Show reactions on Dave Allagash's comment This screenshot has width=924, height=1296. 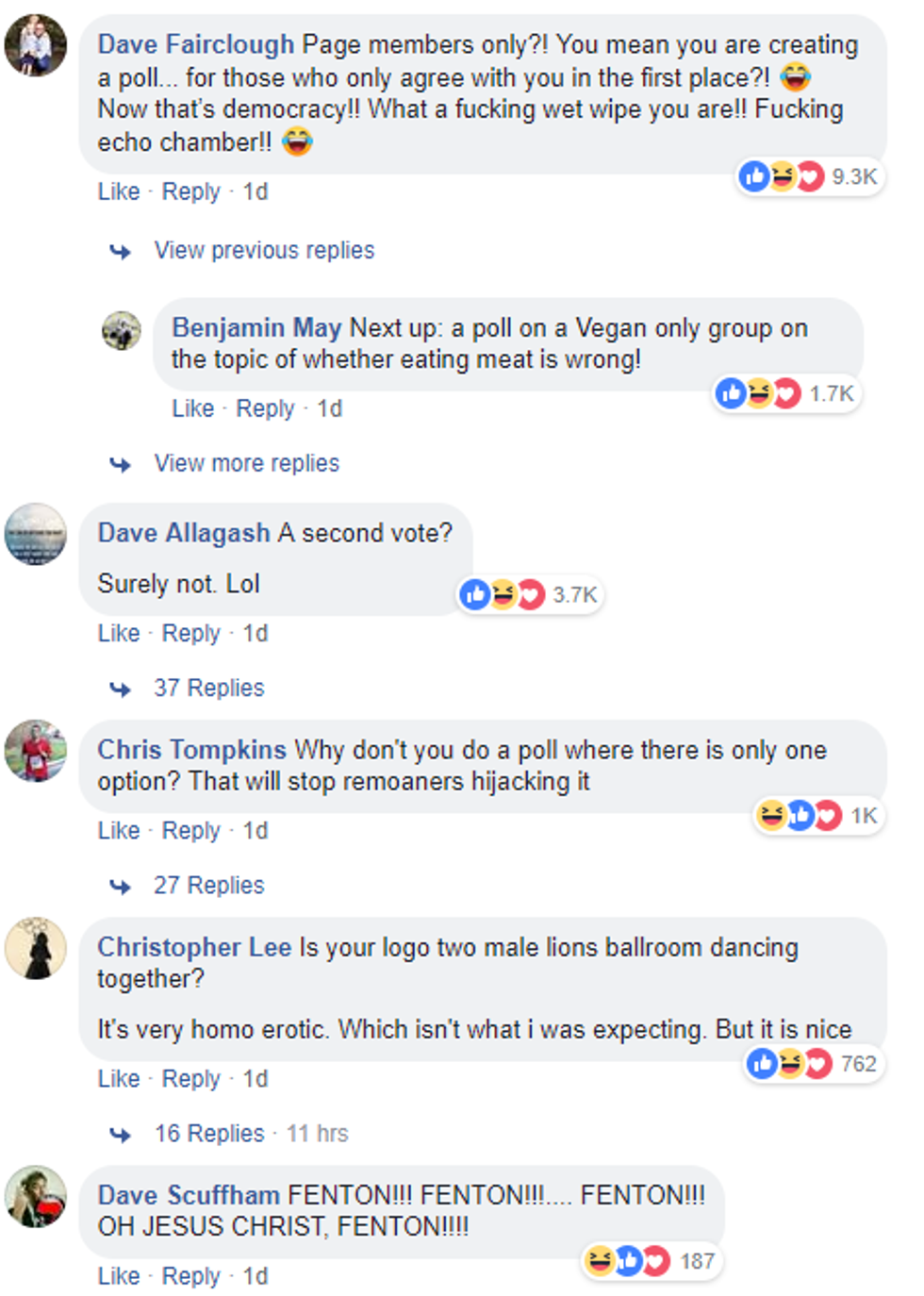[530, 594]
